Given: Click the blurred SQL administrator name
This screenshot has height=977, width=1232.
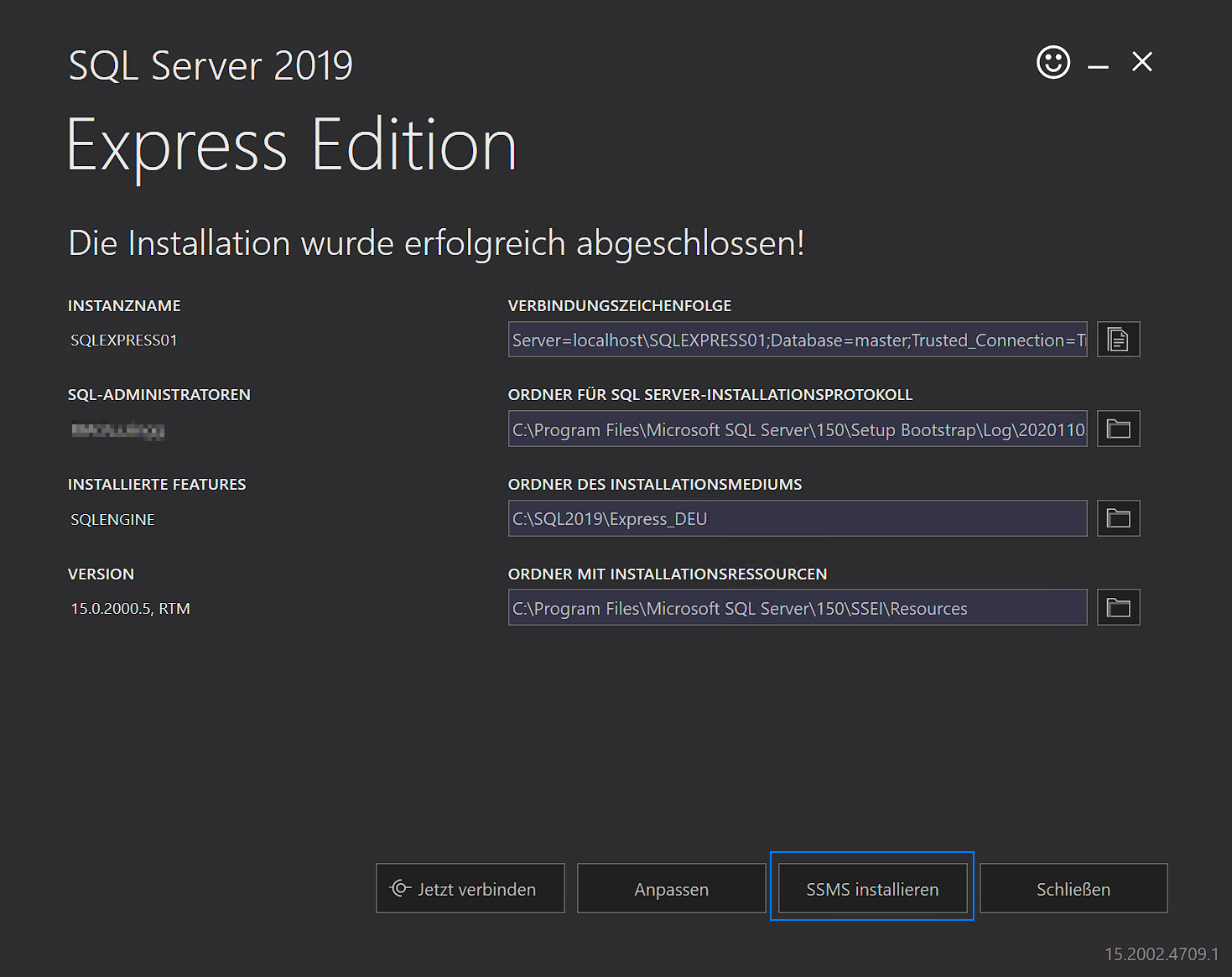Looking at the screenshot, I should coord(117,430).
